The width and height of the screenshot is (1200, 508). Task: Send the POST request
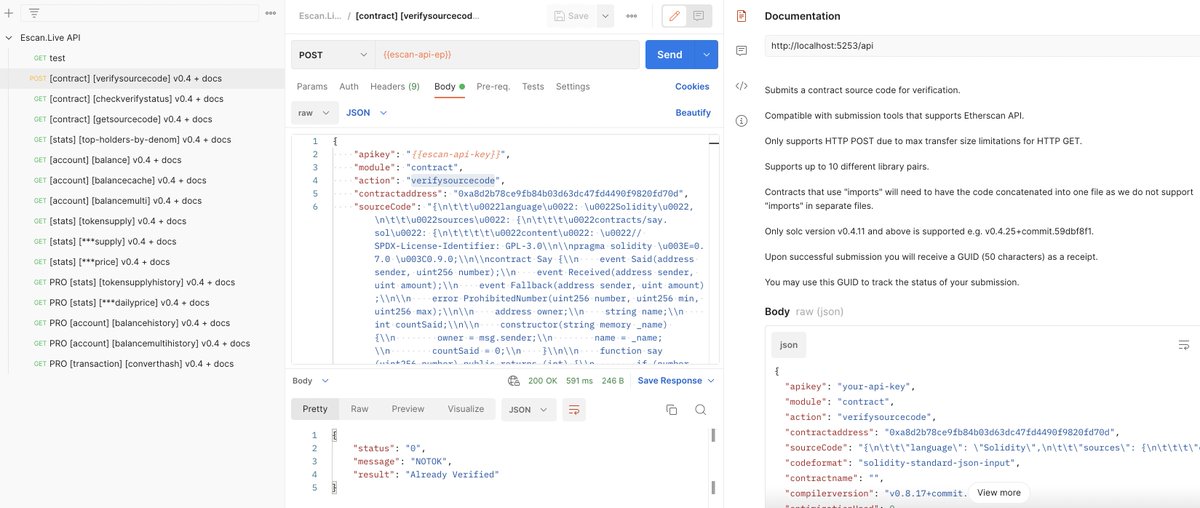[670, 54]
